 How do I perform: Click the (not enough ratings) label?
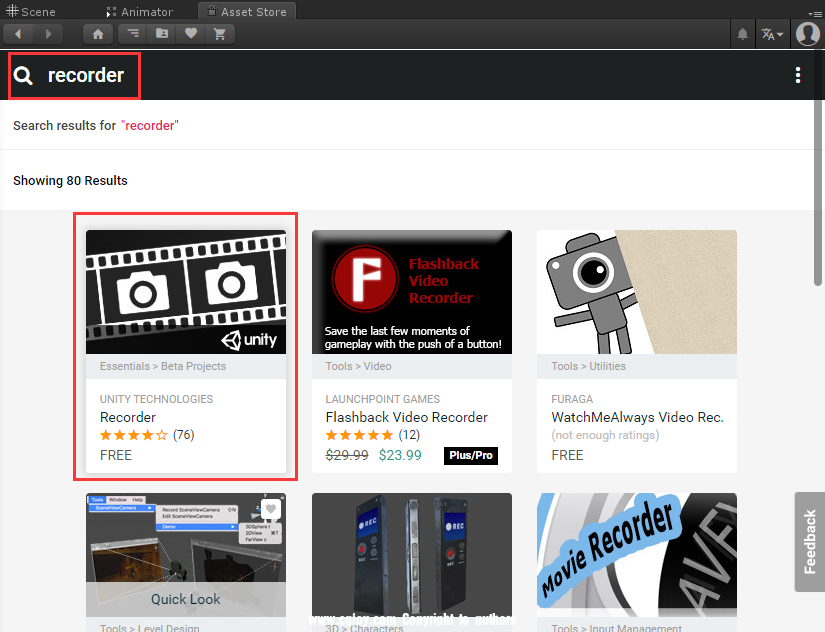click(605, 435)
